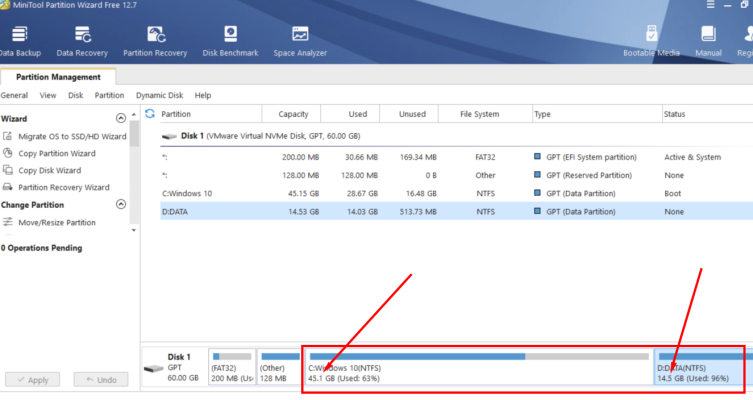Viewport: 753px width, 400px height.
Task: Launch Data Recovery from the toolbar
Action: coord(82,42)
